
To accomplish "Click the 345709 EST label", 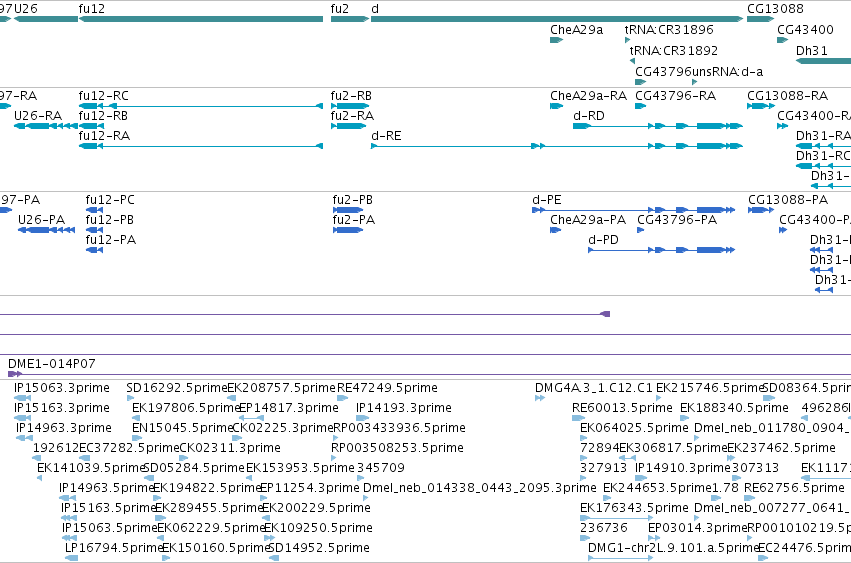I will [x=381, y=468].
